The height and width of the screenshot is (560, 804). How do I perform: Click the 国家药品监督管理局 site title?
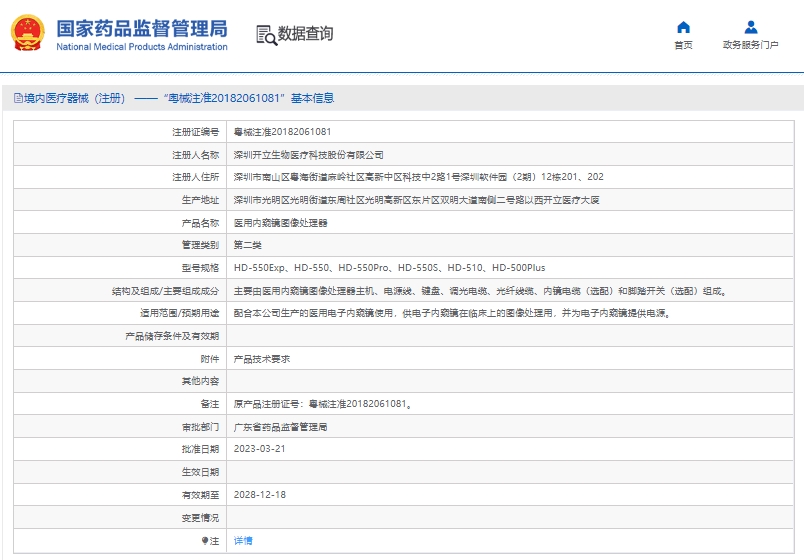(141, 27)
